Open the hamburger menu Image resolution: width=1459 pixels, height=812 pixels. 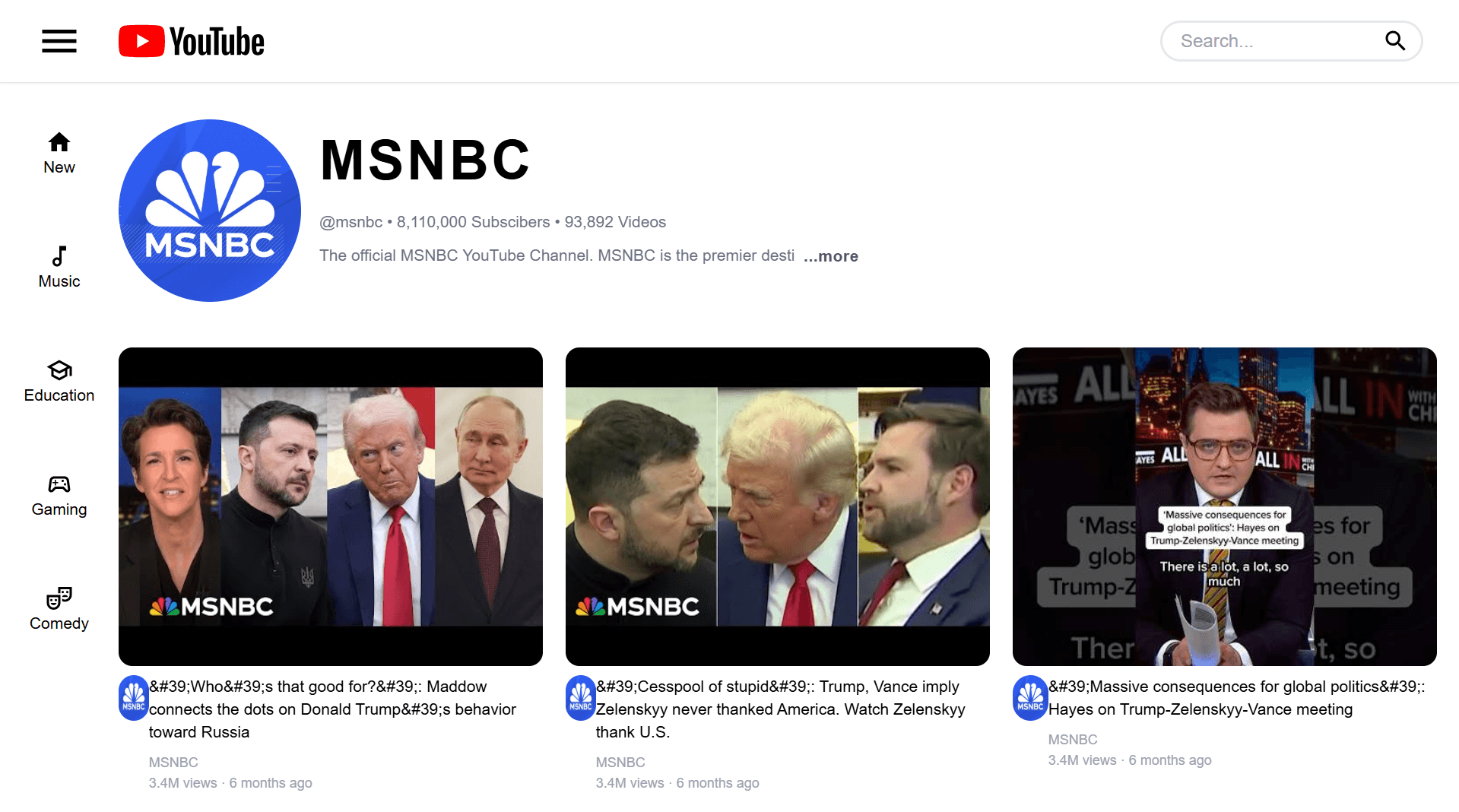coord(59,41)
